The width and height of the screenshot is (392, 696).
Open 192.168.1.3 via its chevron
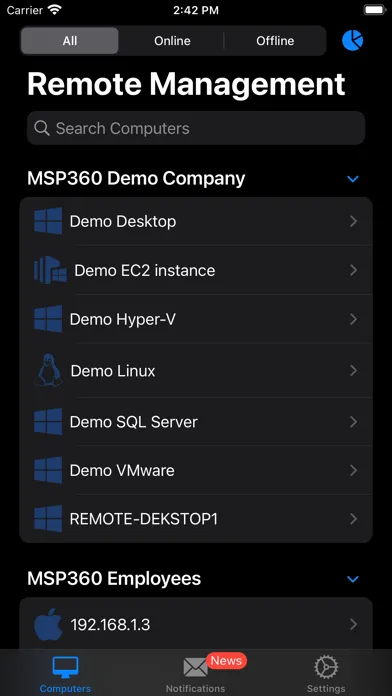click(353, 625)
